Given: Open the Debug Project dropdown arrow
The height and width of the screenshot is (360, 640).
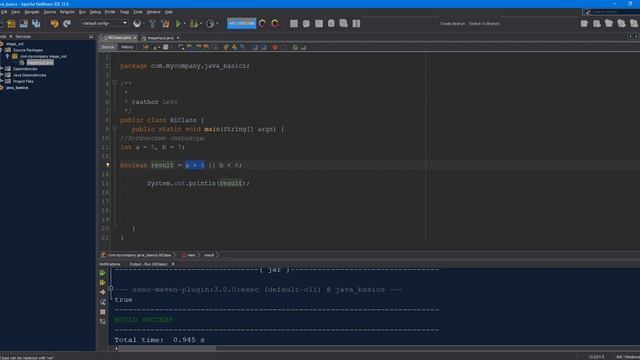Looking at the screenshot, I should [x=201, y=24].
